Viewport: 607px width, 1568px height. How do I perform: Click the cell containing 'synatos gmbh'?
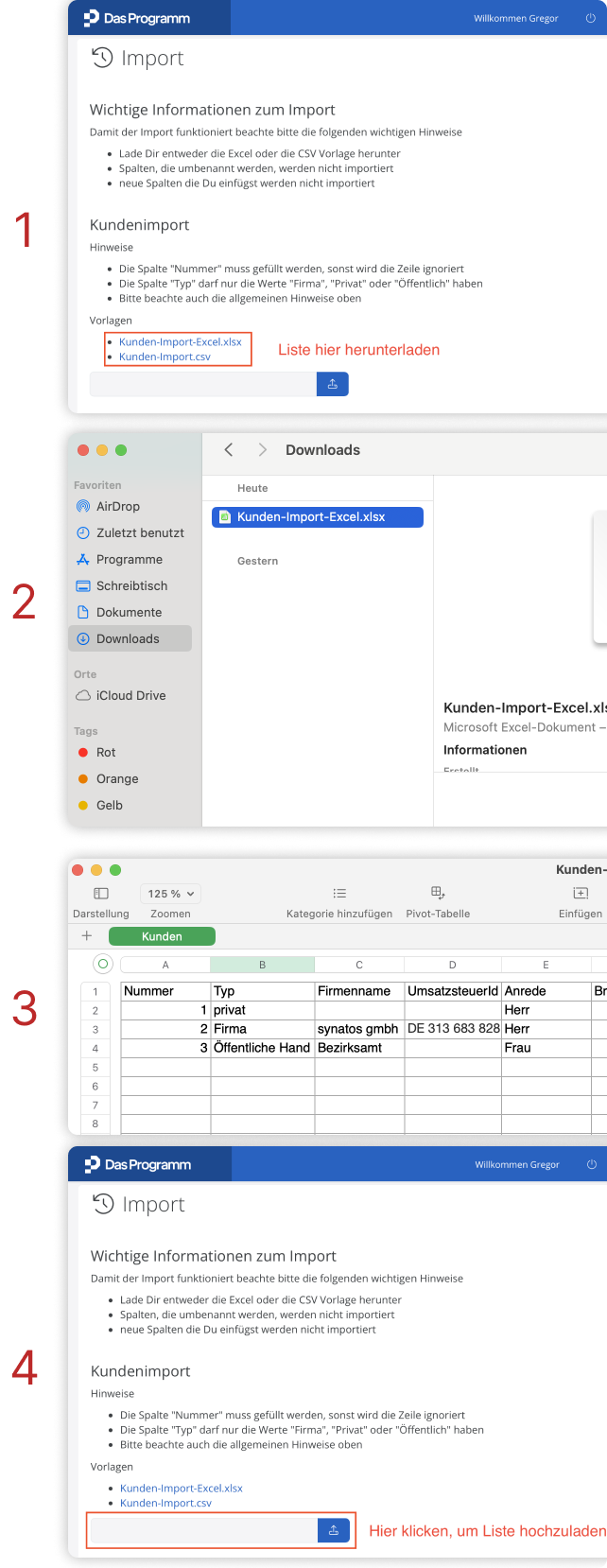click(357, 1029)
